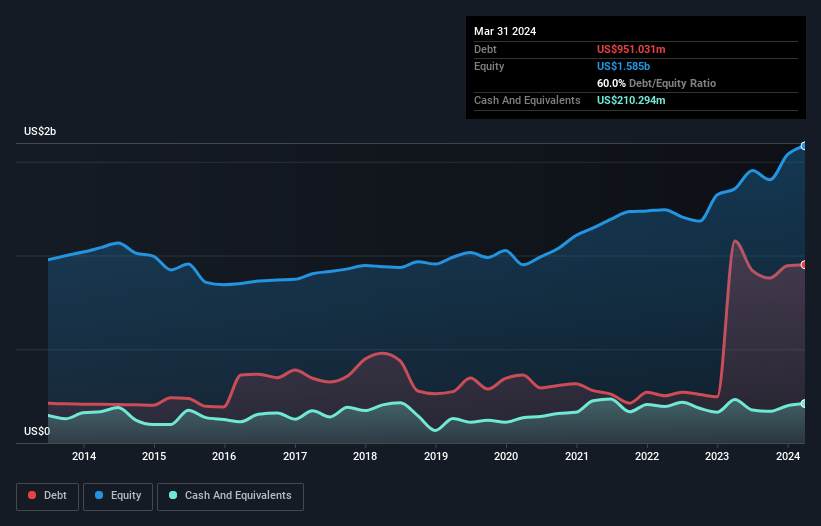Click the red Debt legend dot
Image resolution: width=821 pixels, height=526 pixels.
[32, 495]
